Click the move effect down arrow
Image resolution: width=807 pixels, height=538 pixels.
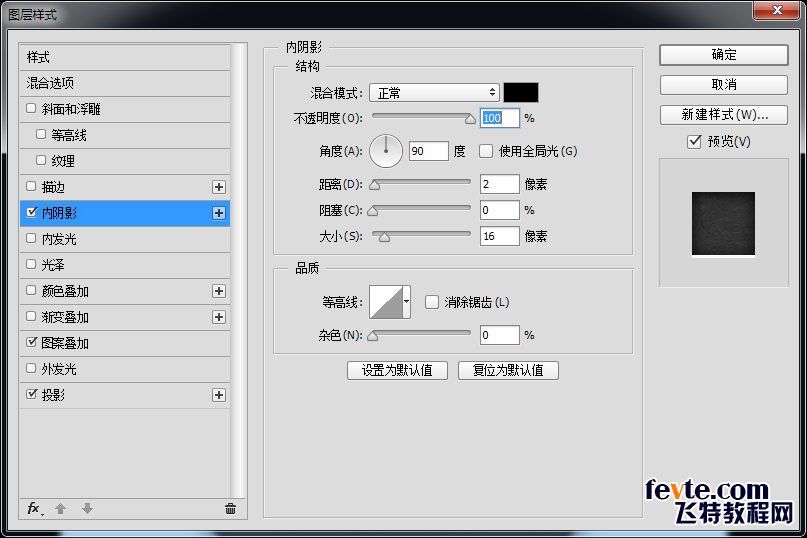coord(87,509)
